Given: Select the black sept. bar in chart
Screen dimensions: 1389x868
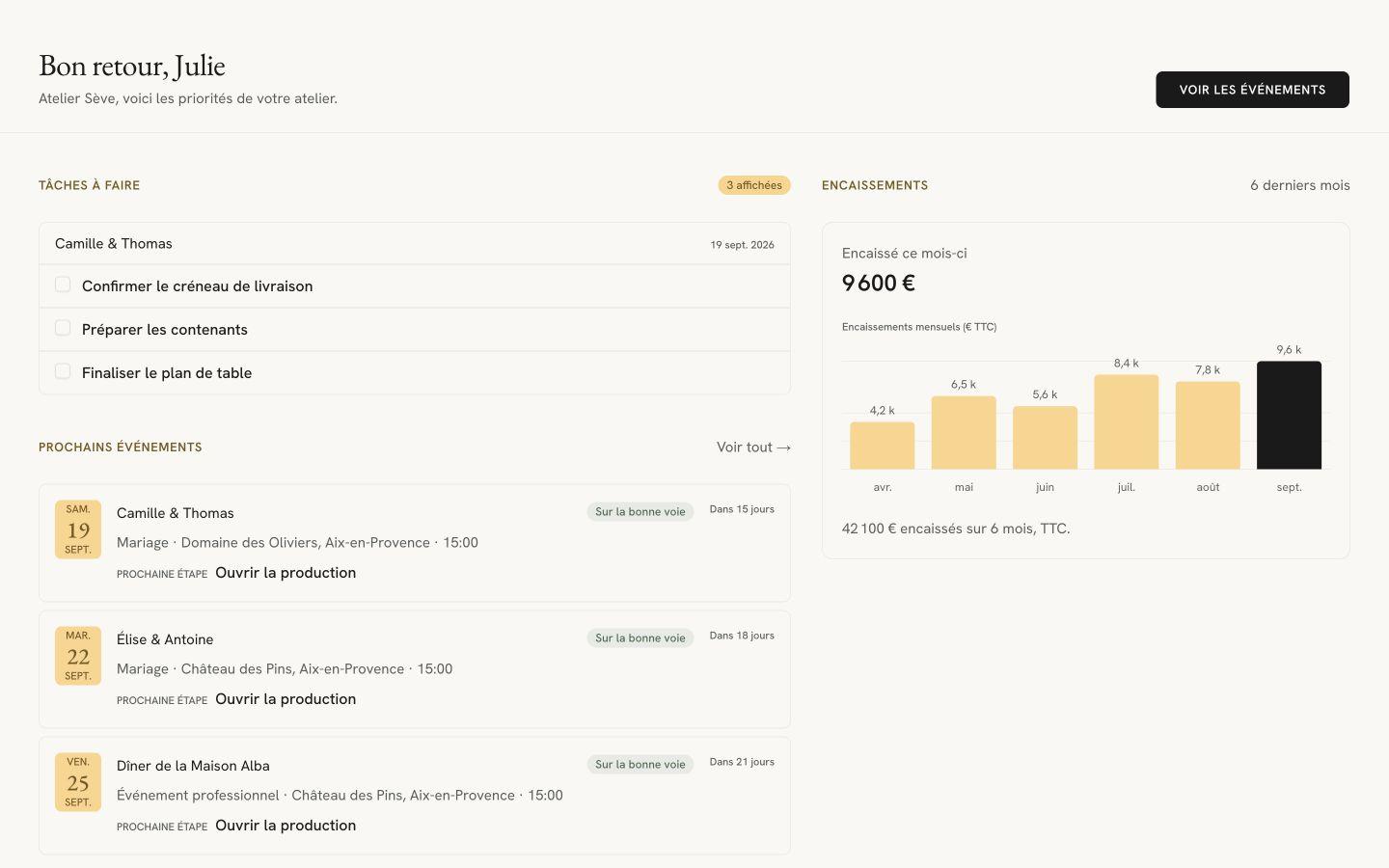Looking at the screenshot, I should [x=1289, y=416].
